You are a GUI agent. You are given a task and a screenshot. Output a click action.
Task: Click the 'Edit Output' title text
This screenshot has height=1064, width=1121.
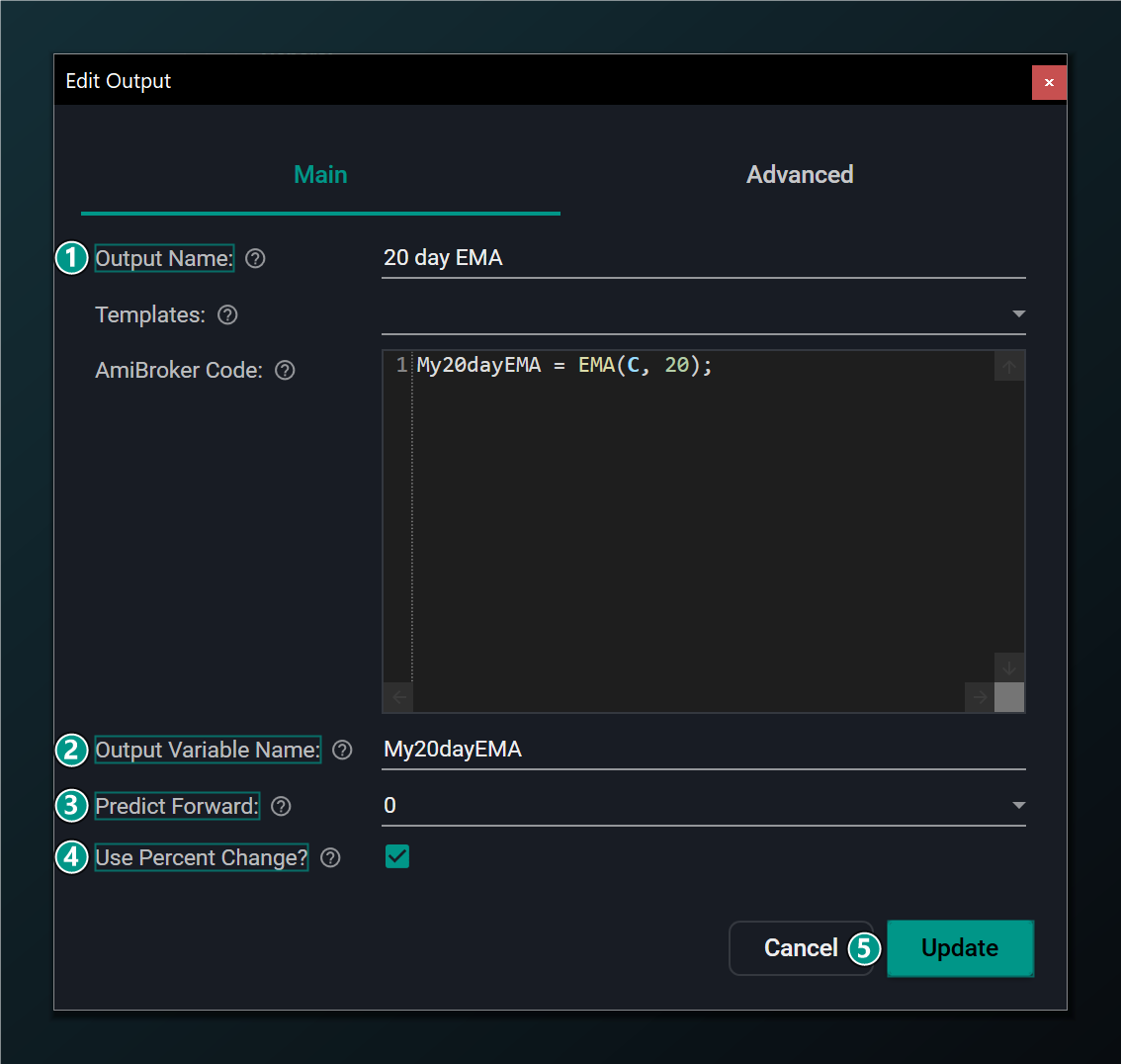tap(118, 81)
